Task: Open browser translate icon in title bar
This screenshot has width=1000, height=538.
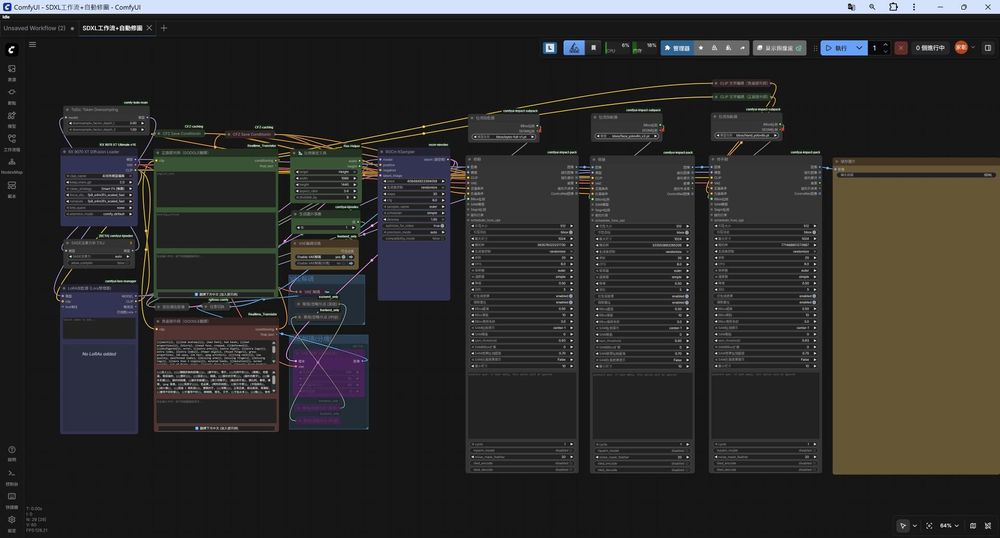Action: (x=851, y=7)
